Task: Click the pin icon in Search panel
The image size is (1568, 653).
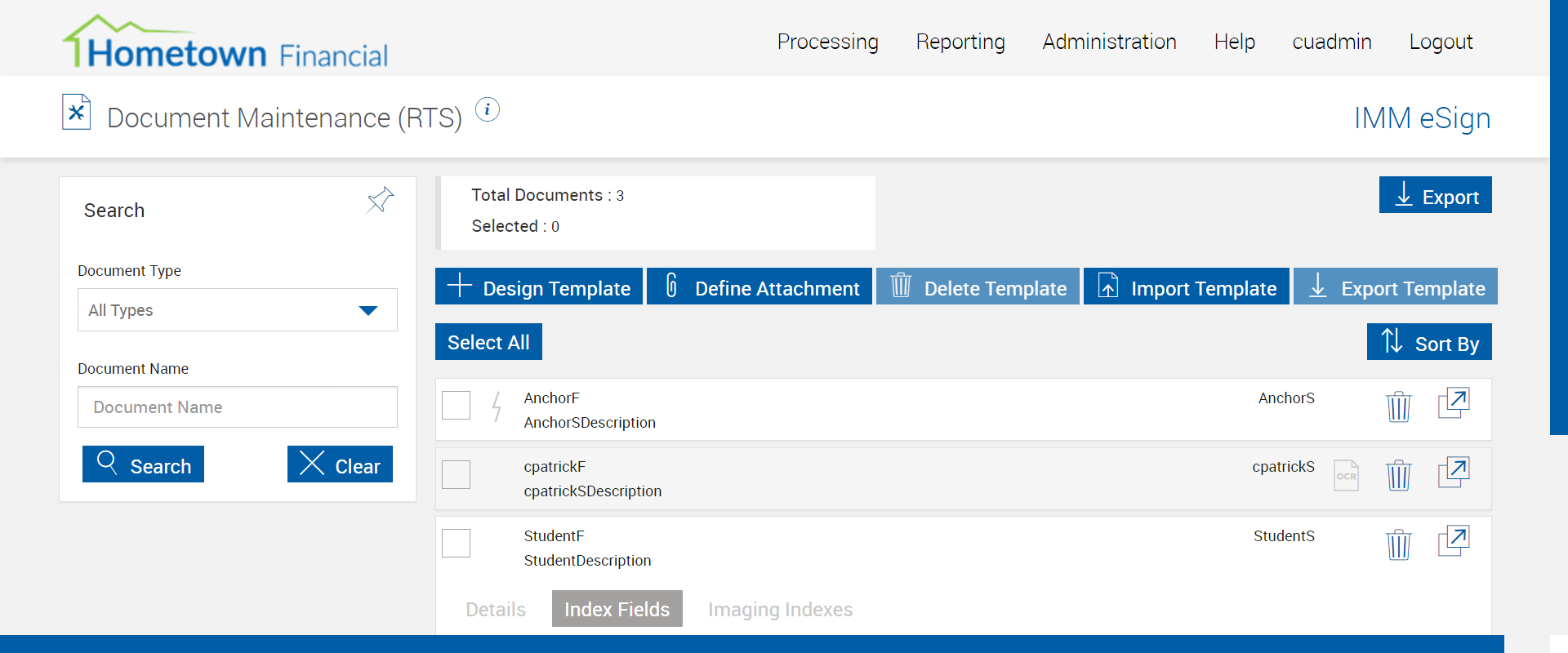Action: pyautogui.click(x=380, y=200)
